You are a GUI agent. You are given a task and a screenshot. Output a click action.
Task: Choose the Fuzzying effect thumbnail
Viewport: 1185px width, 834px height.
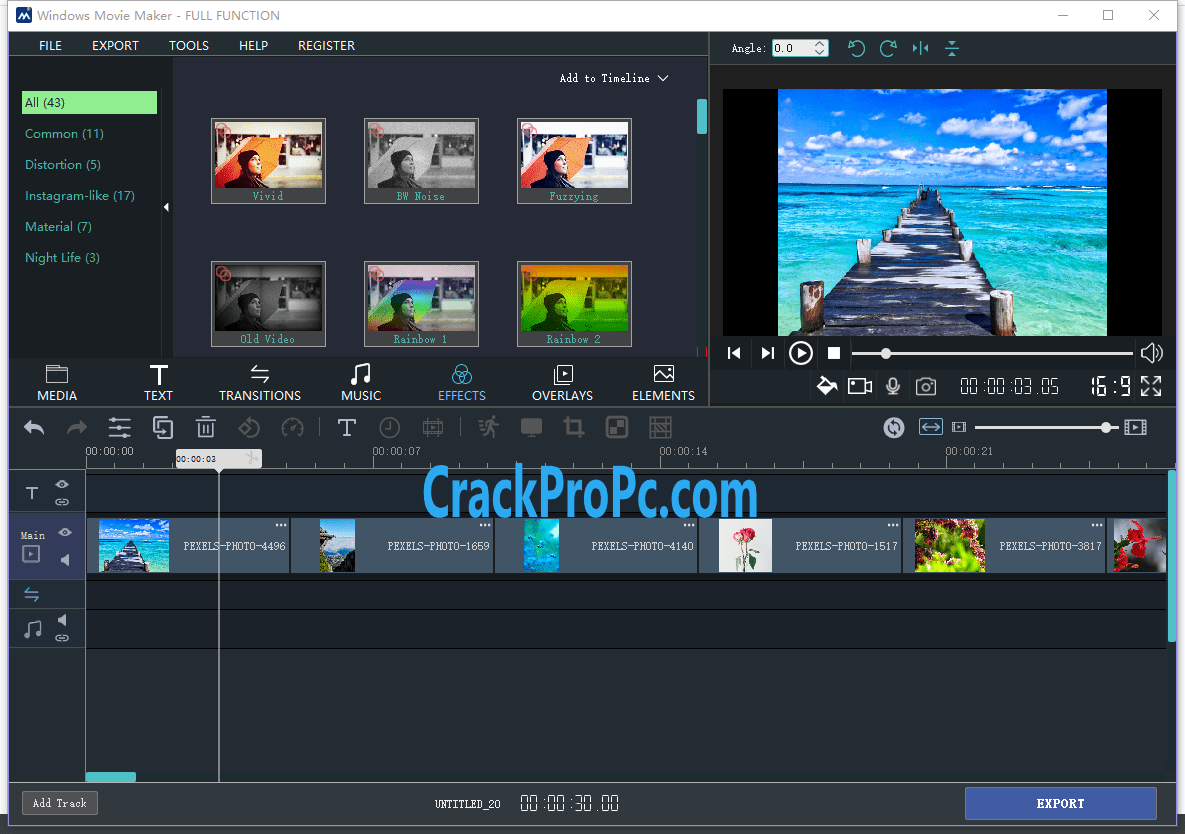pos(574,161)
